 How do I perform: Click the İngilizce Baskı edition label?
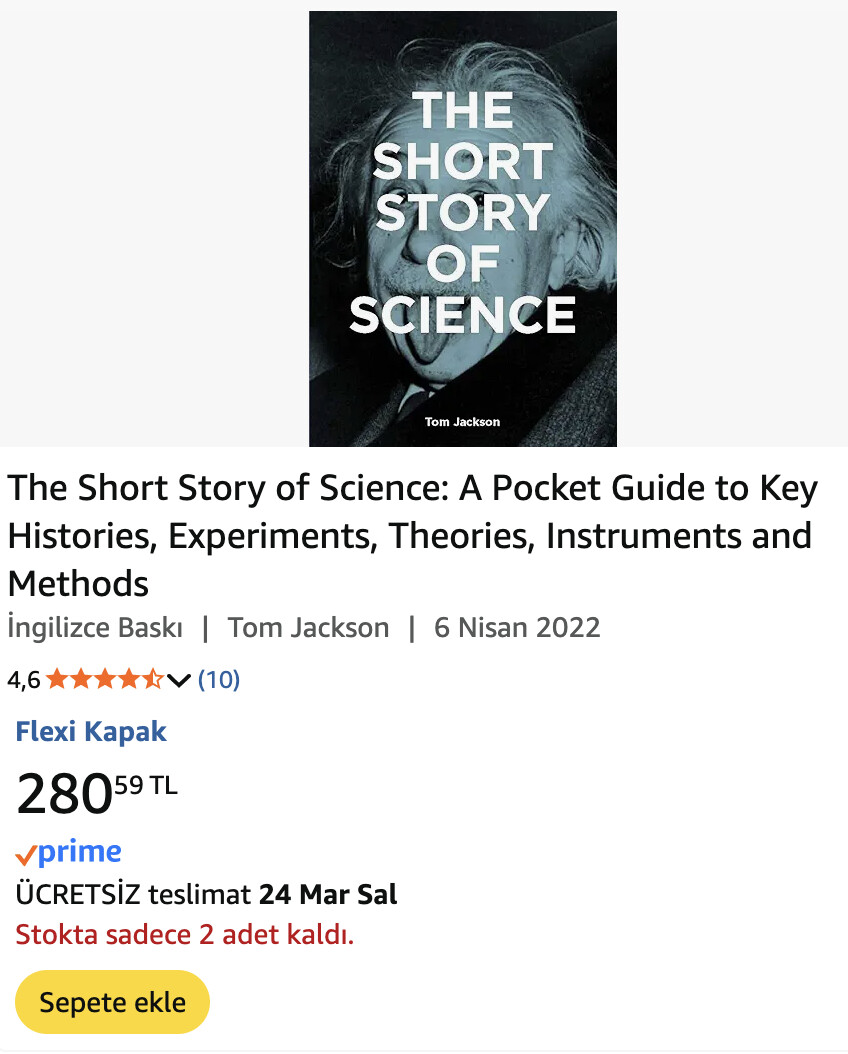coord(95,628)
